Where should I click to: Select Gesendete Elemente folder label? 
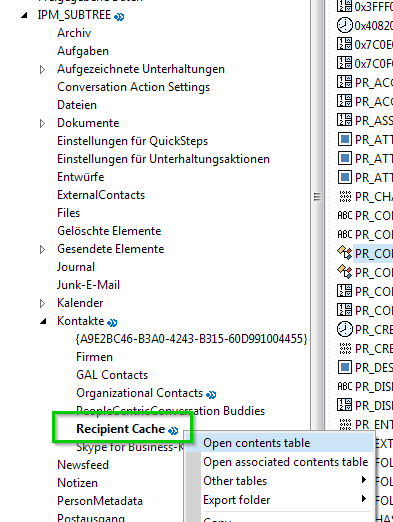[111, 249]
